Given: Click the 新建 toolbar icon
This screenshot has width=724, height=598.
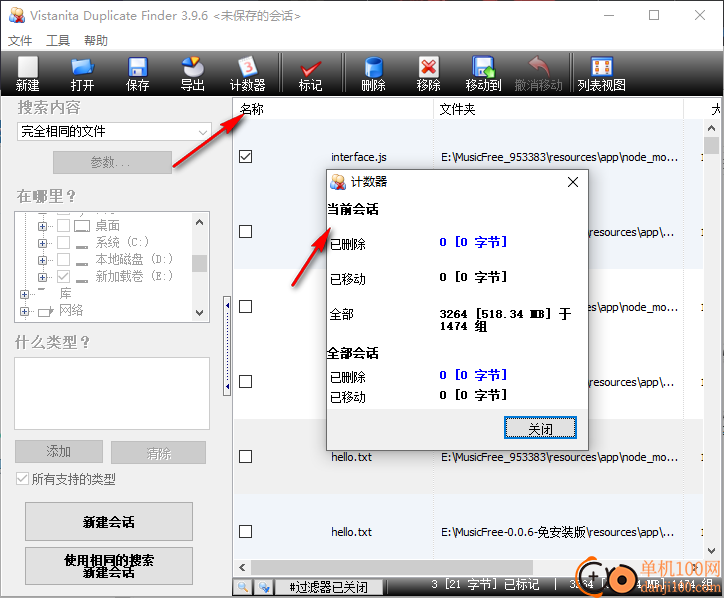Looking at the screenshot, I should [28, 73].
